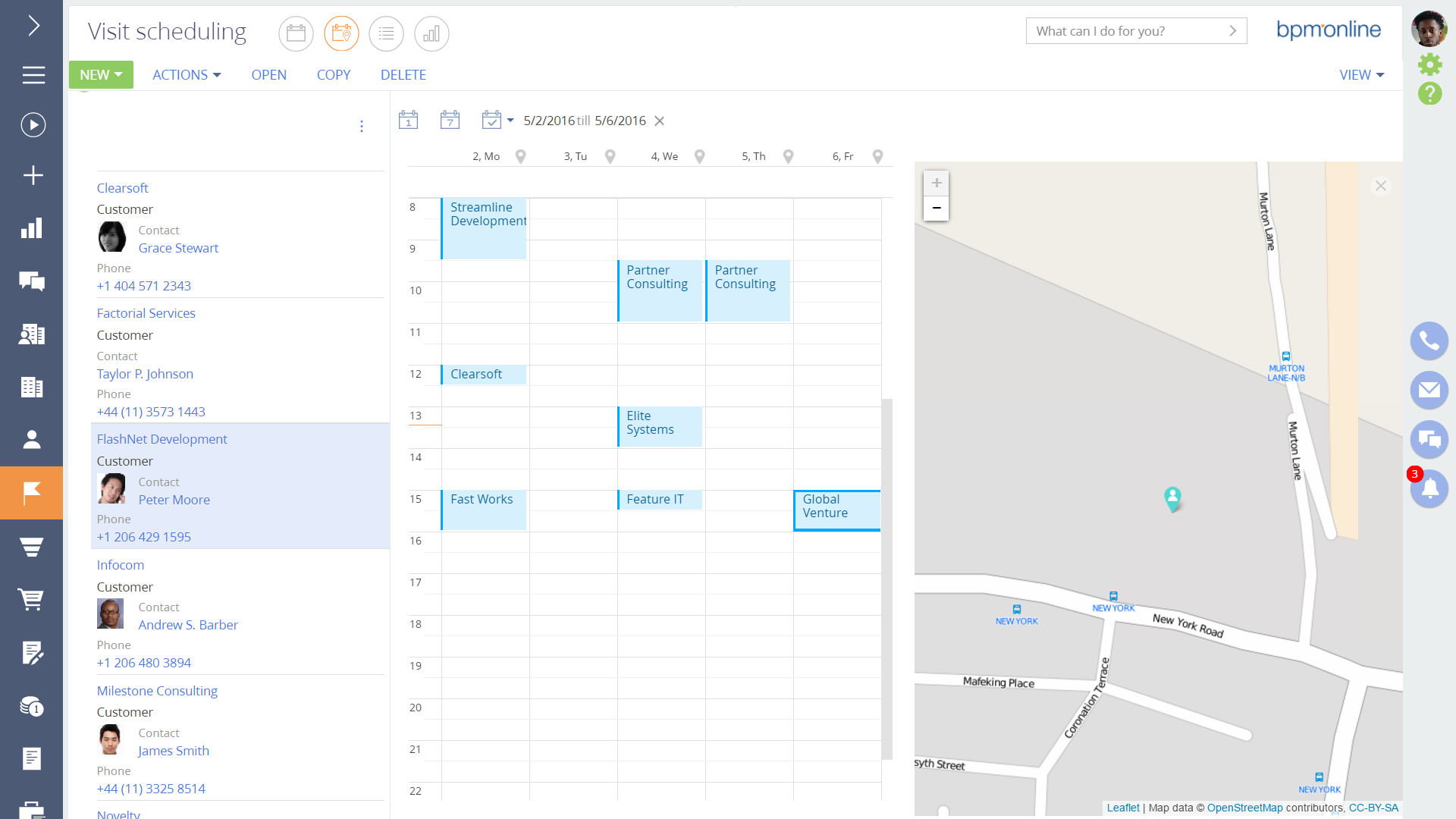The height and width of the screenshot is (819, 1456).
Task: Click the DELETE menu item
Action: [x=403, y=75]
